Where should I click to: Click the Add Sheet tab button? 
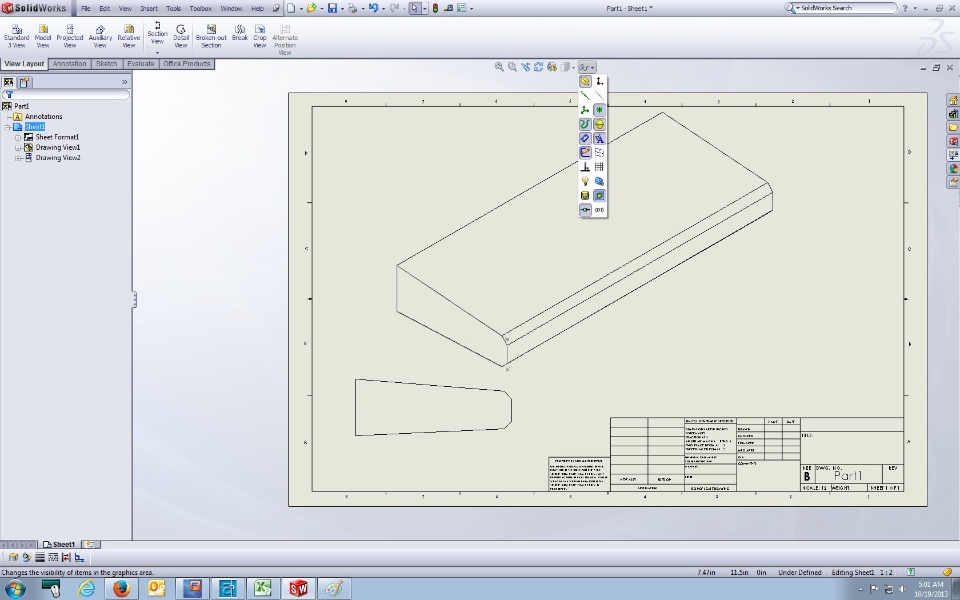pyautogui.click(x=90, y=544)
